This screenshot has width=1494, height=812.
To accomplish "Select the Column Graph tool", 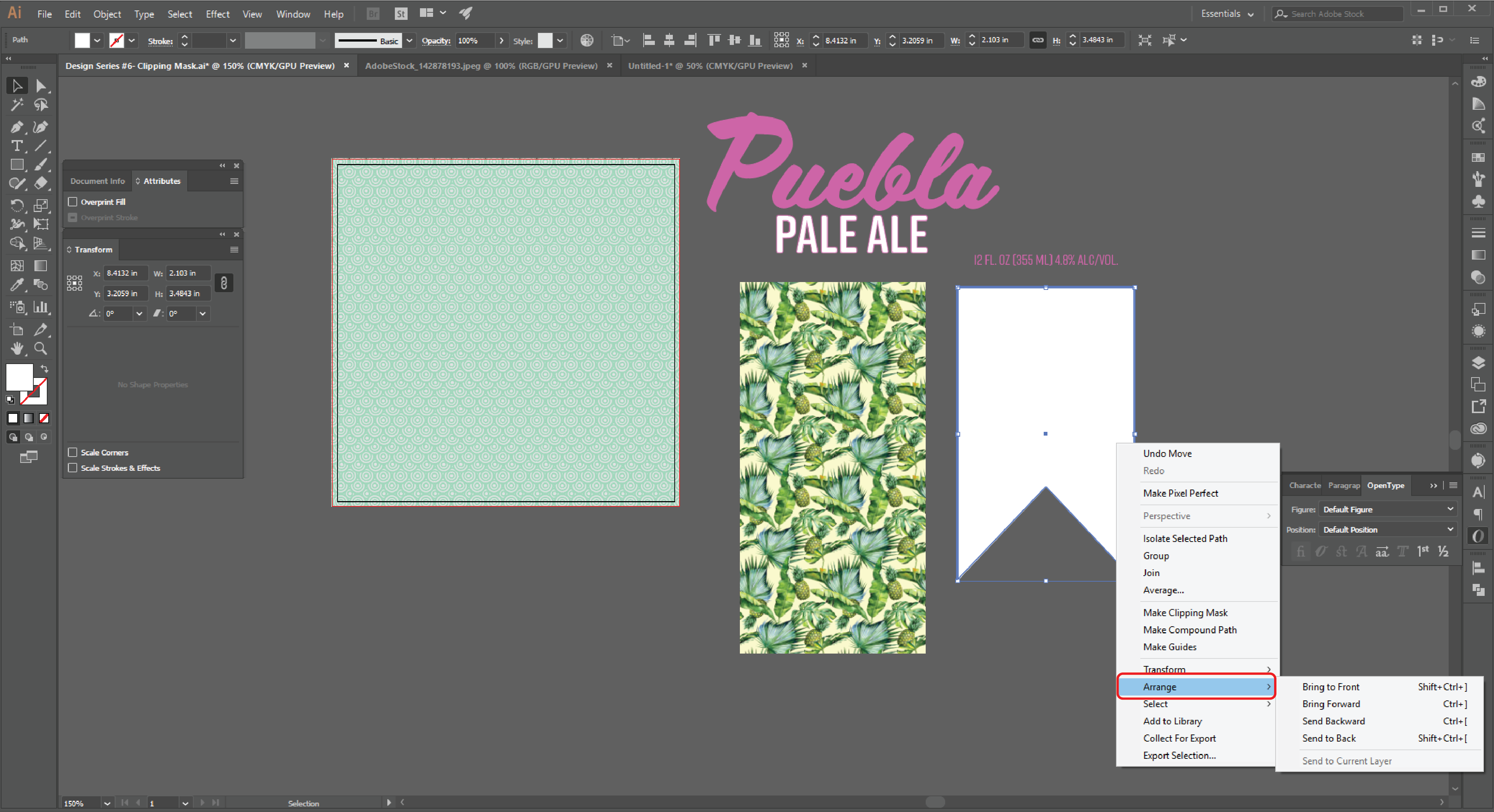I will (x=40, y=307).
